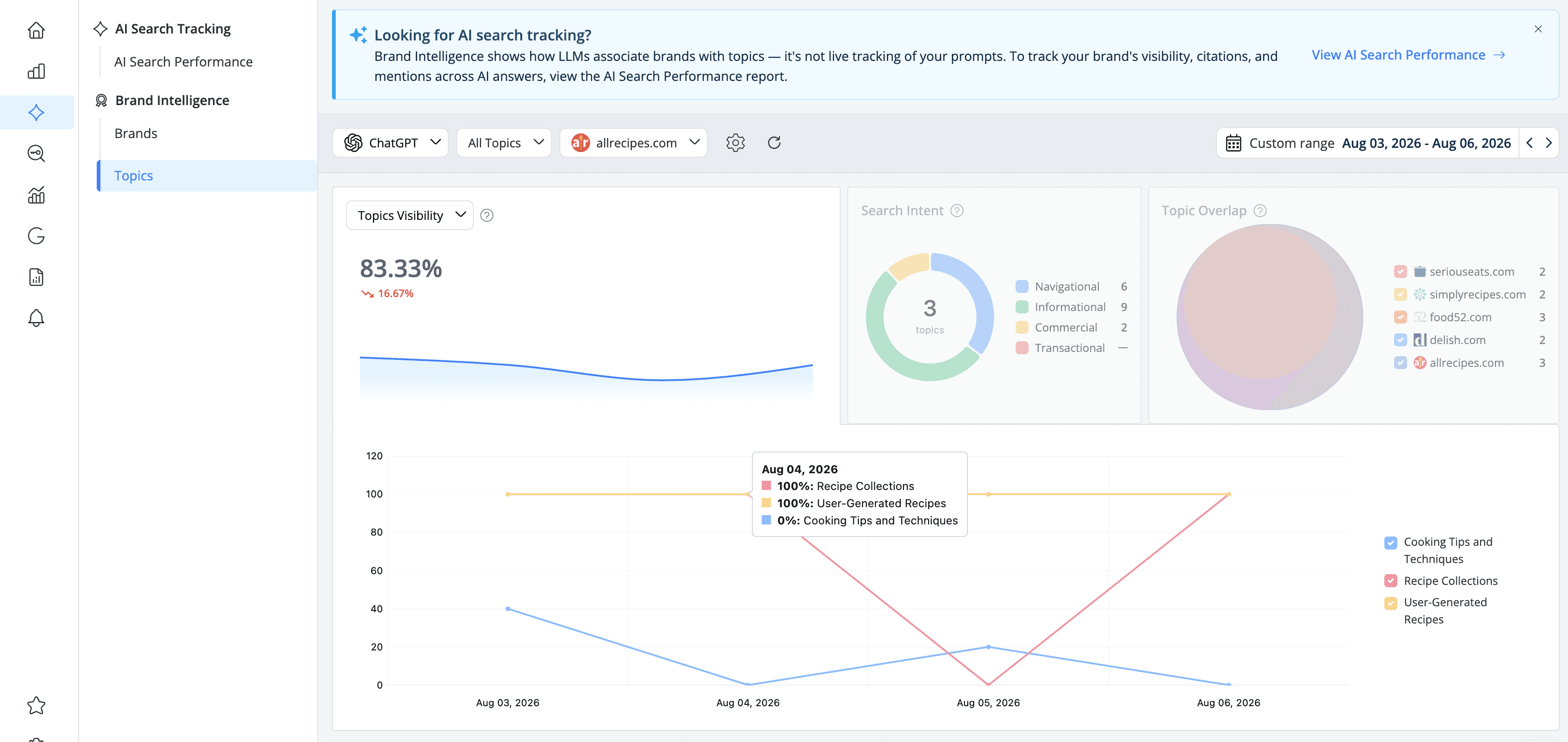Image resolution: width=1568 pixels, height=742 pixels.
Task: Open the analytics chart sidebar icon
Action: click(x=37, y=195)
